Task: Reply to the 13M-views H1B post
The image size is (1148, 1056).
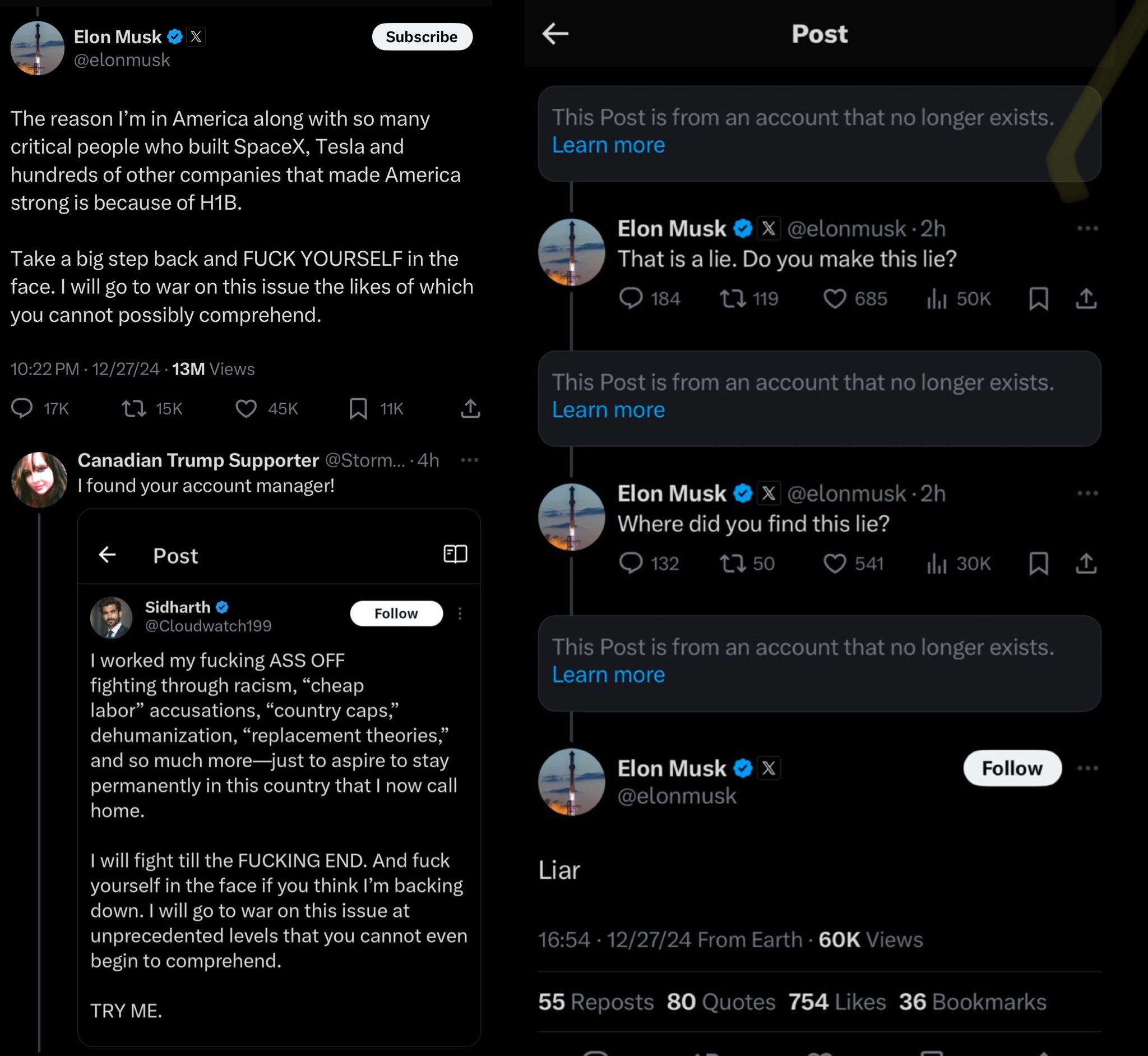Action: tap(22, 409)
